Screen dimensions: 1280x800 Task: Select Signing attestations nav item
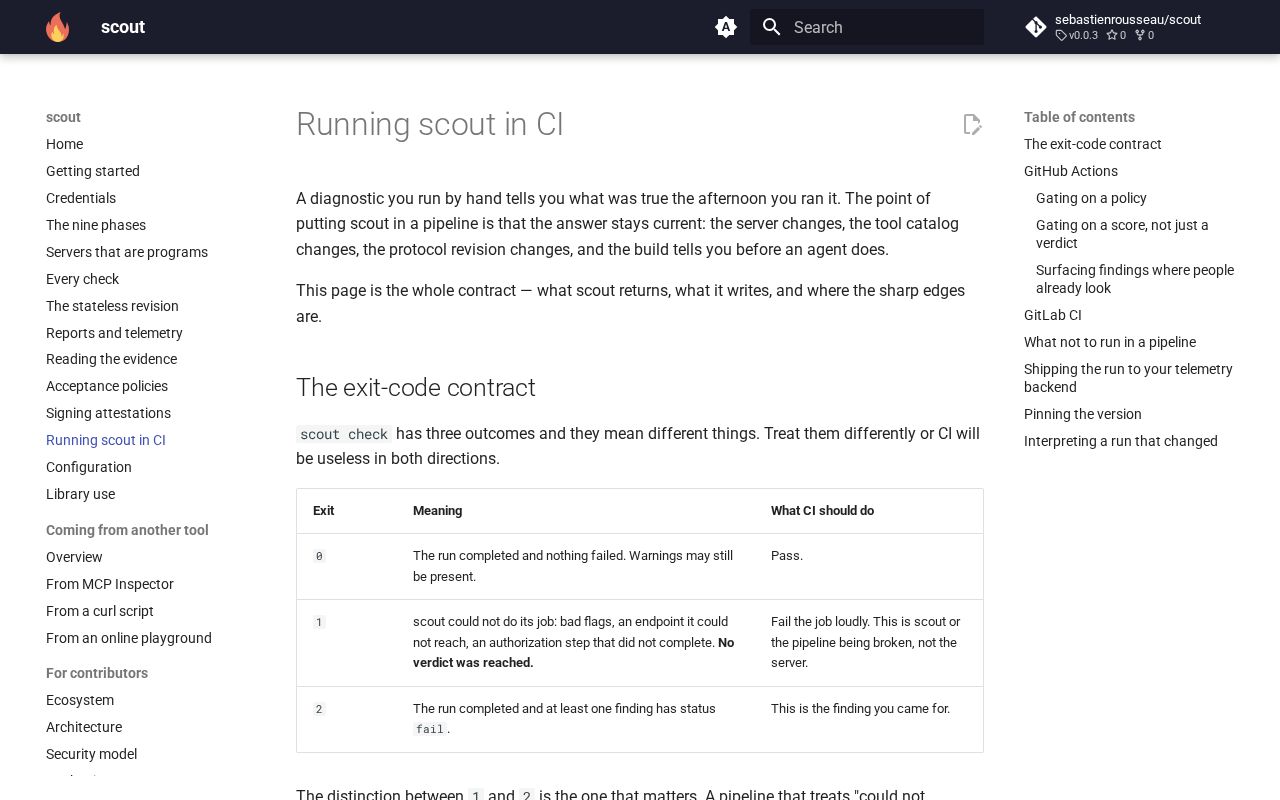(x=108, y=413)
